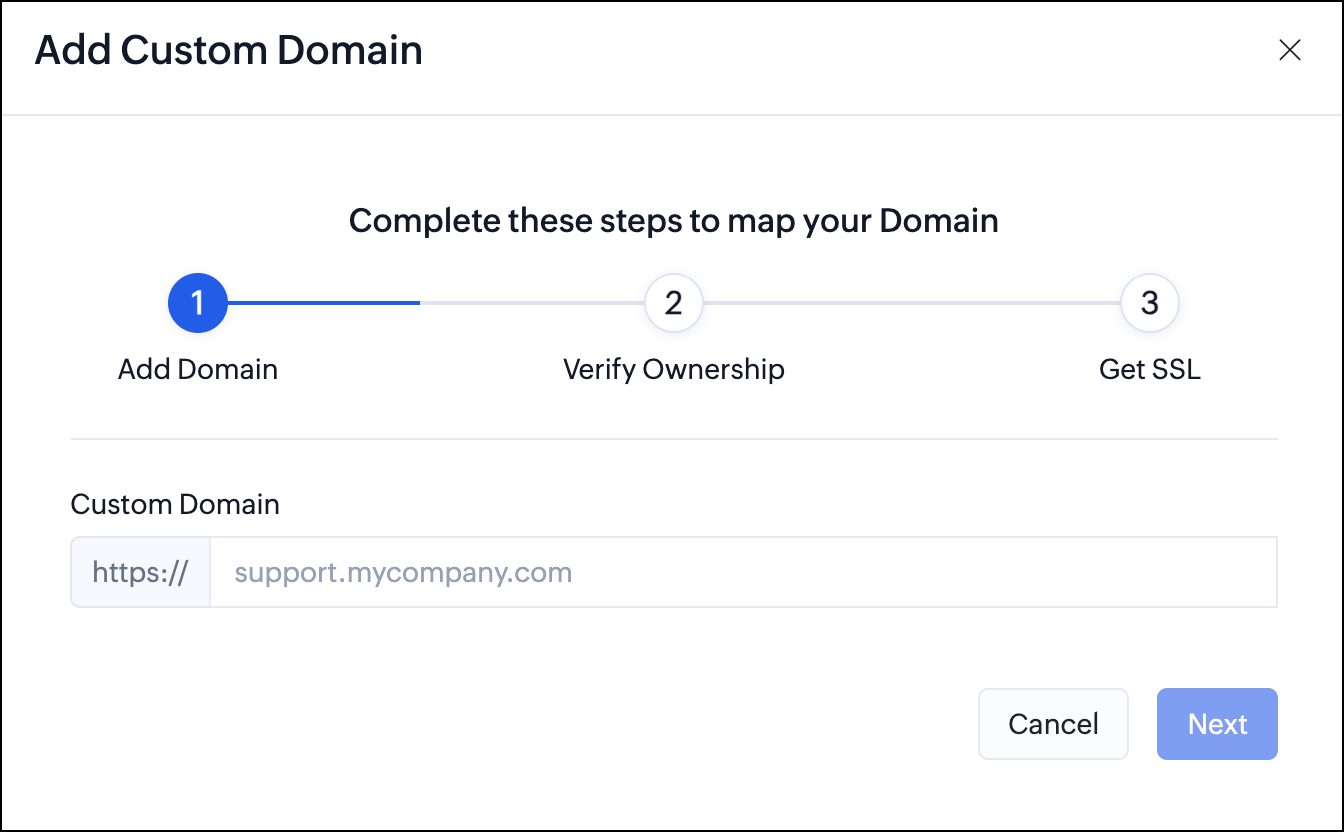This screenshot has width=1344, height=832.
Task: Click the support.mycompany.com placeholder text
Action: (403, 573)
